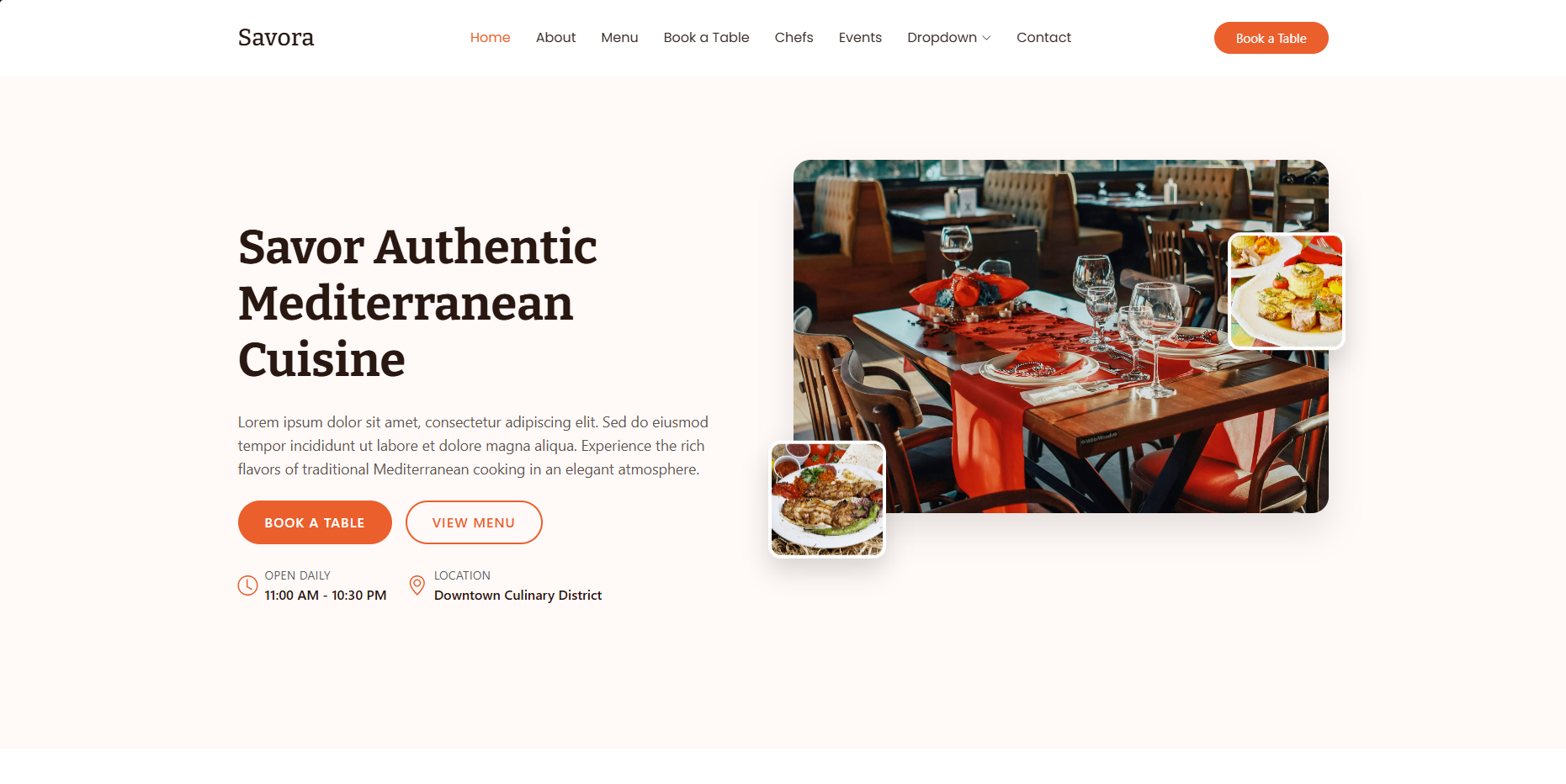Click the Savora site logo

click(276, 37)
